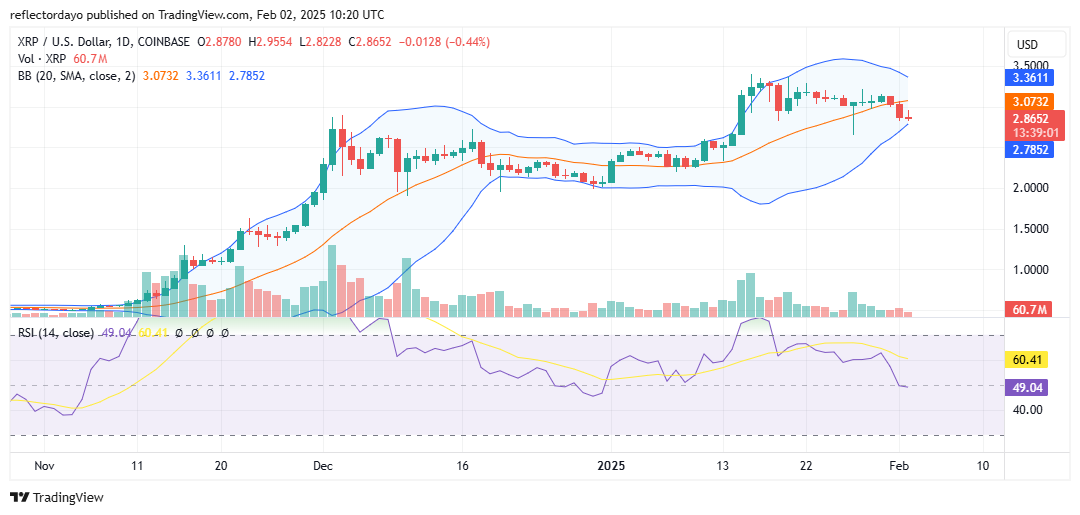Click the 13 date label on the time axis
1080x515 pixels.
723,466
